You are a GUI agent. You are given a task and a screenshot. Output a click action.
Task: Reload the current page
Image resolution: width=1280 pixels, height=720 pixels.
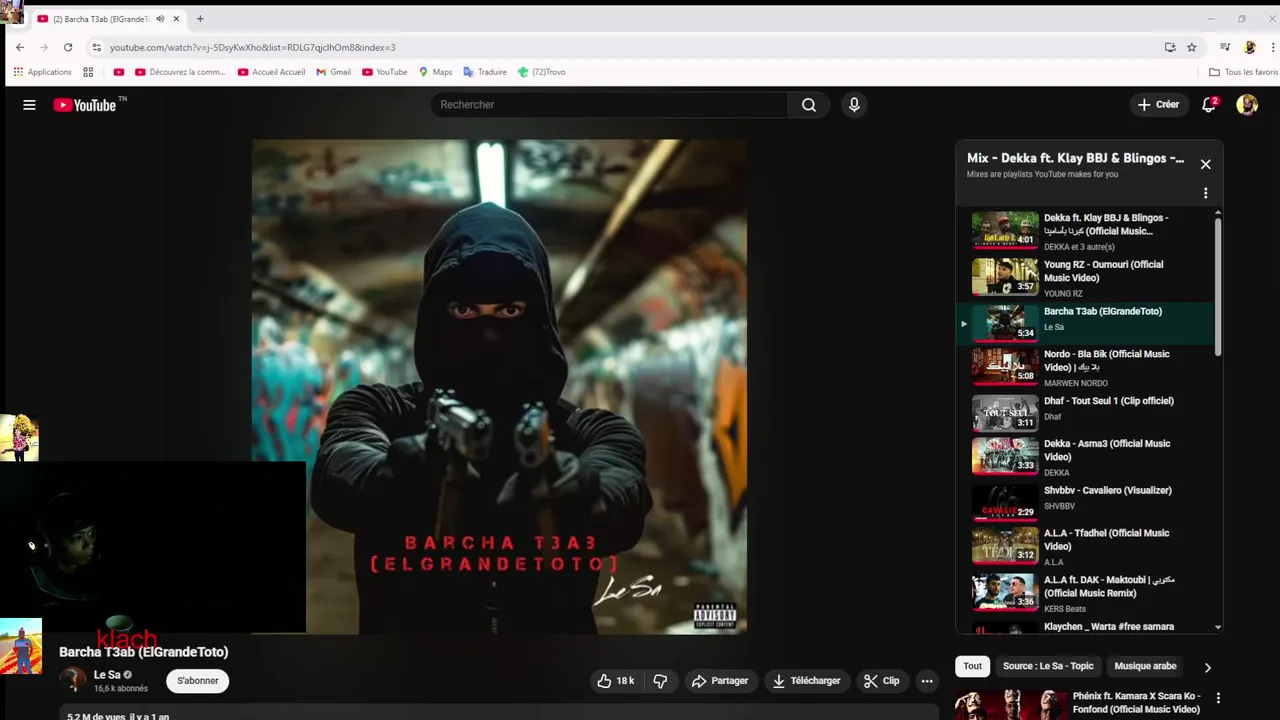coord(68,47)
